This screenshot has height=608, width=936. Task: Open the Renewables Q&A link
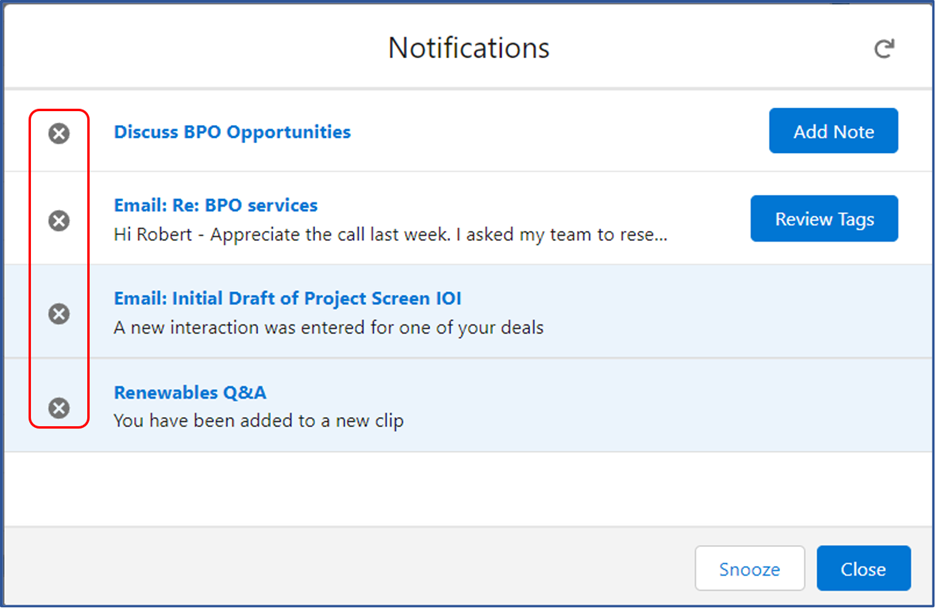190,393
